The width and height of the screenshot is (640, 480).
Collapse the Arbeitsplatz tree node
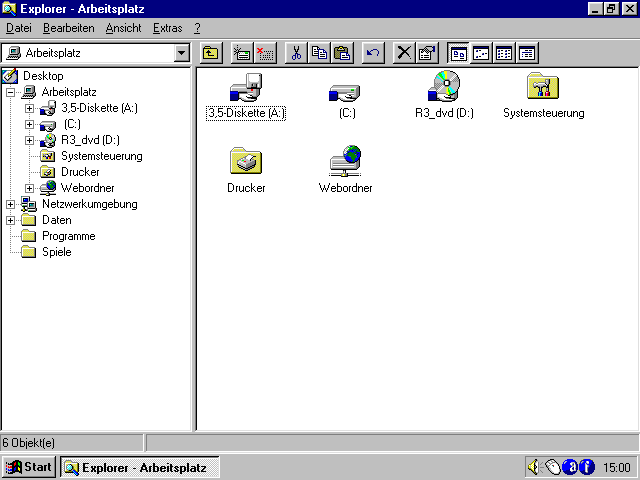pos(11,92)
